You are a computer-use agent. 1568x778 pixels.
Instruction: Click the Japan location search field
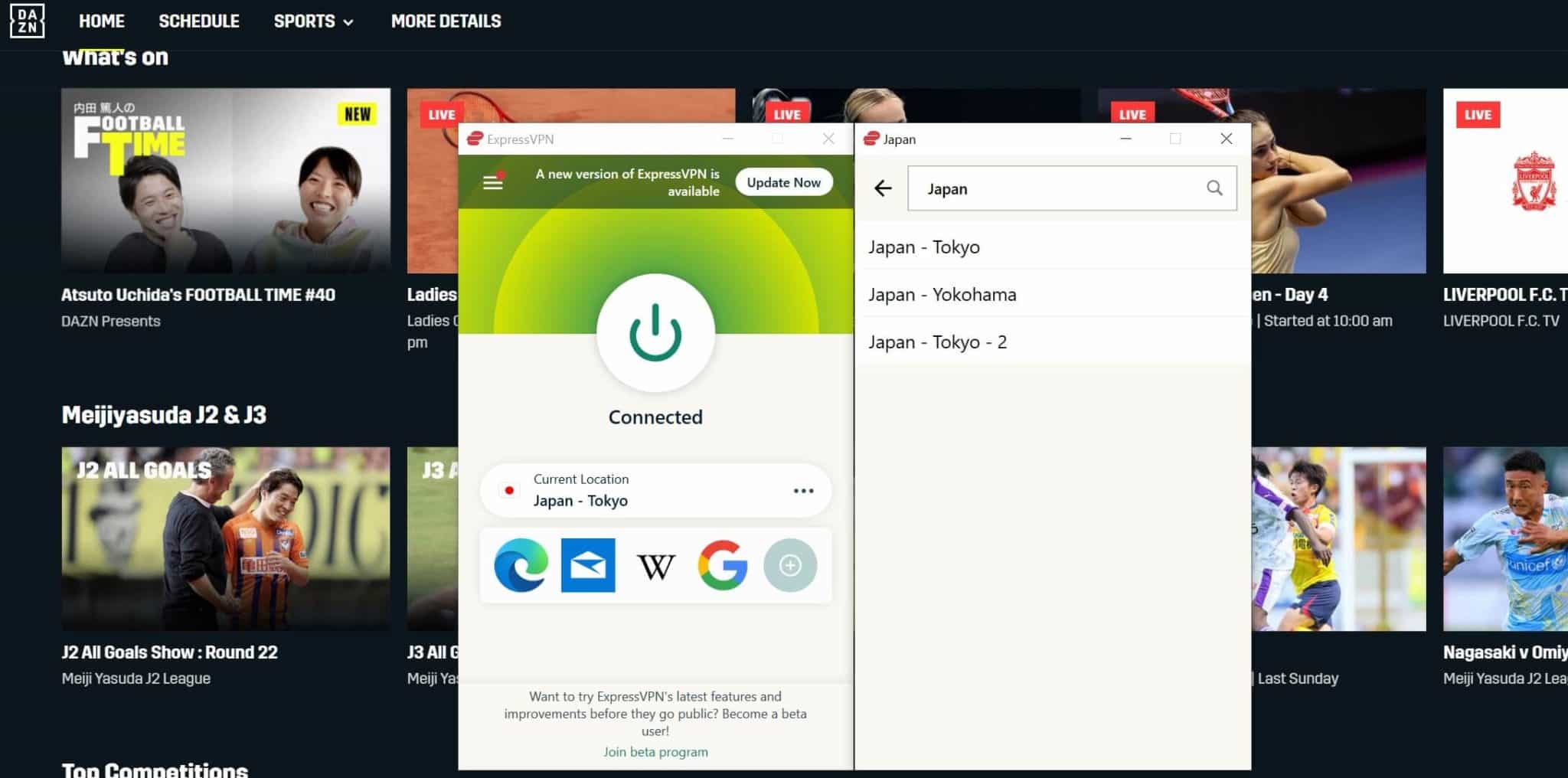pos(1057,188)
